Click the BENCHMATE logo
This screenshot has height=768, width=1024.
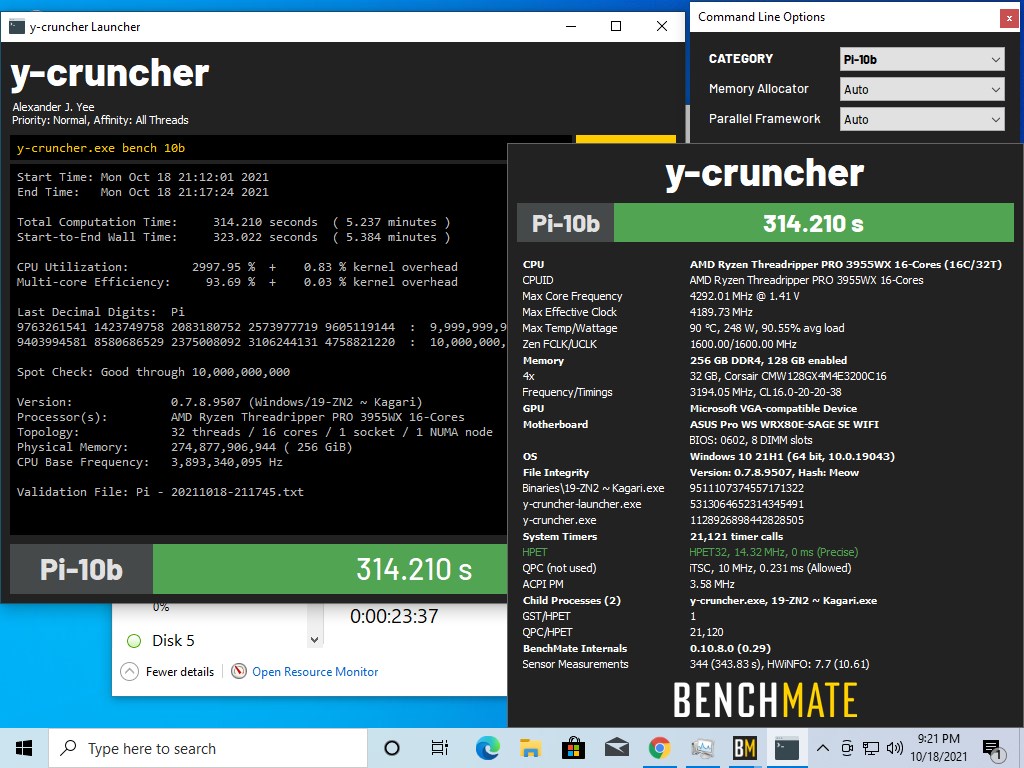tap(765, 700)
